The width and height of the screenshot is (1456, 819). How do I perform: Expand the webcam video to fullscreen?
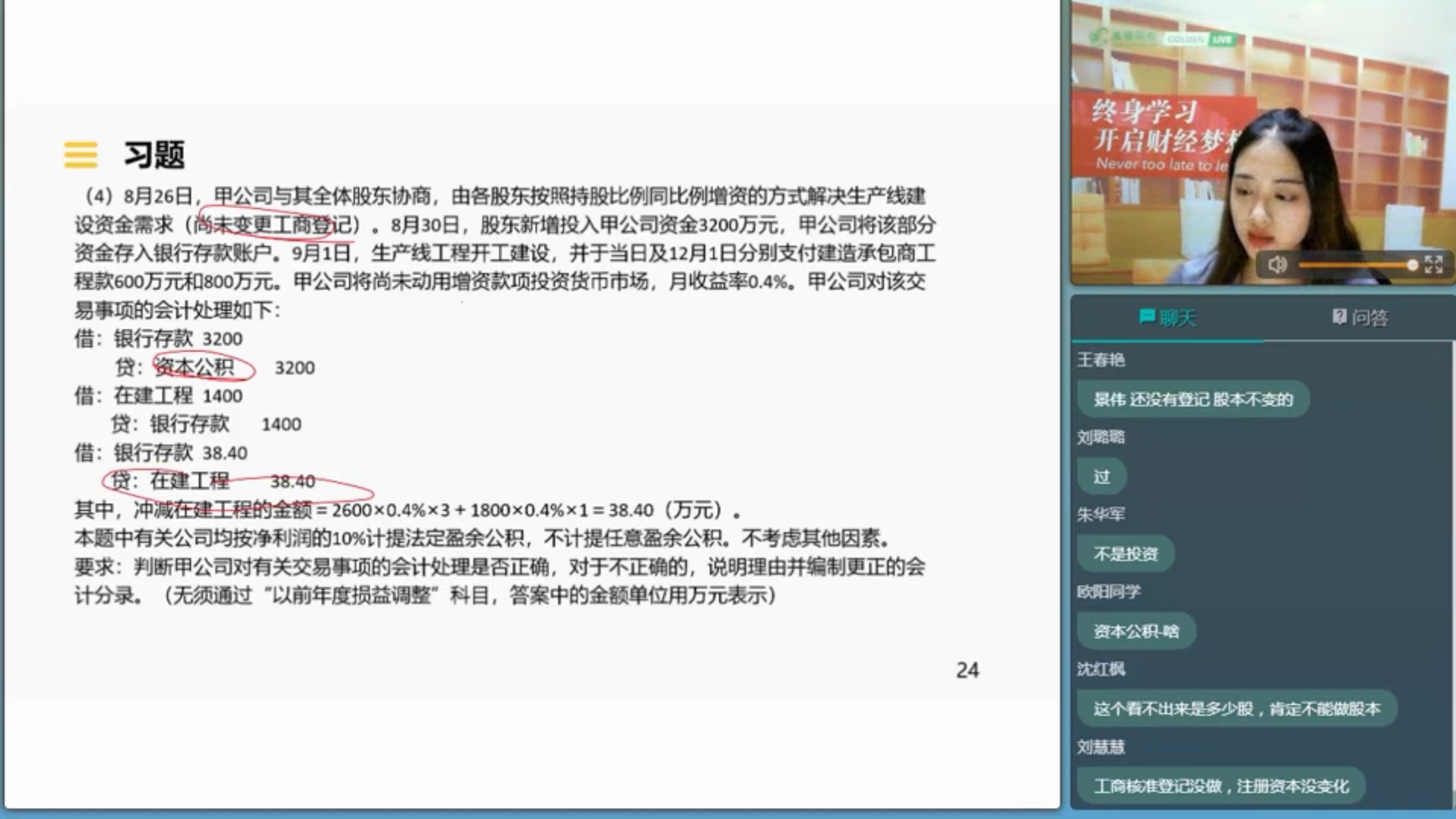click(1433, 264)
